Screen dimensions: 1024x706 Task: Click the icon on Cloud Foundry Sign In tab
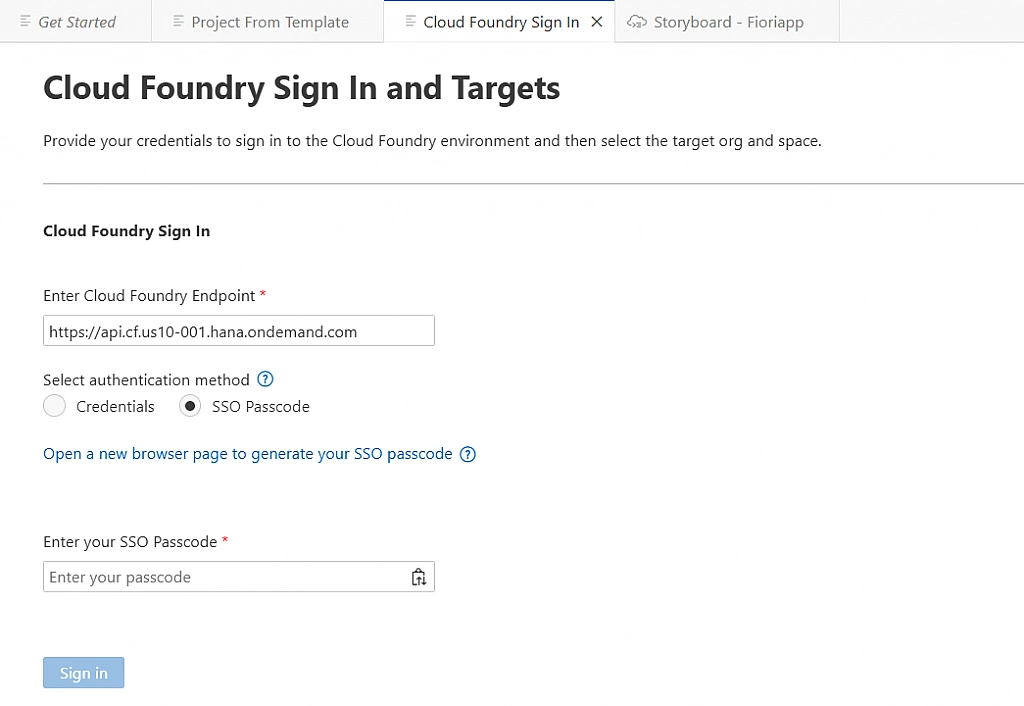411,22
